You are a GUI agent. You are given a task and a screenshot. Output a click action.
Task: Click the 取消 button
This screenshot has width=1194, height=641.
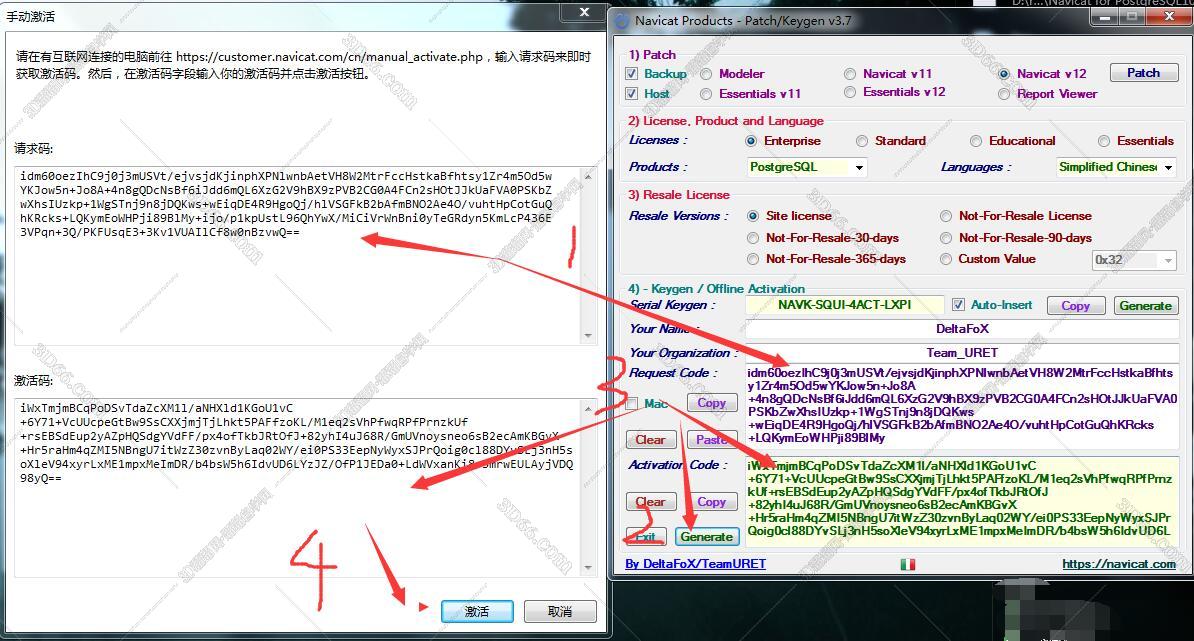click(560, 611)
